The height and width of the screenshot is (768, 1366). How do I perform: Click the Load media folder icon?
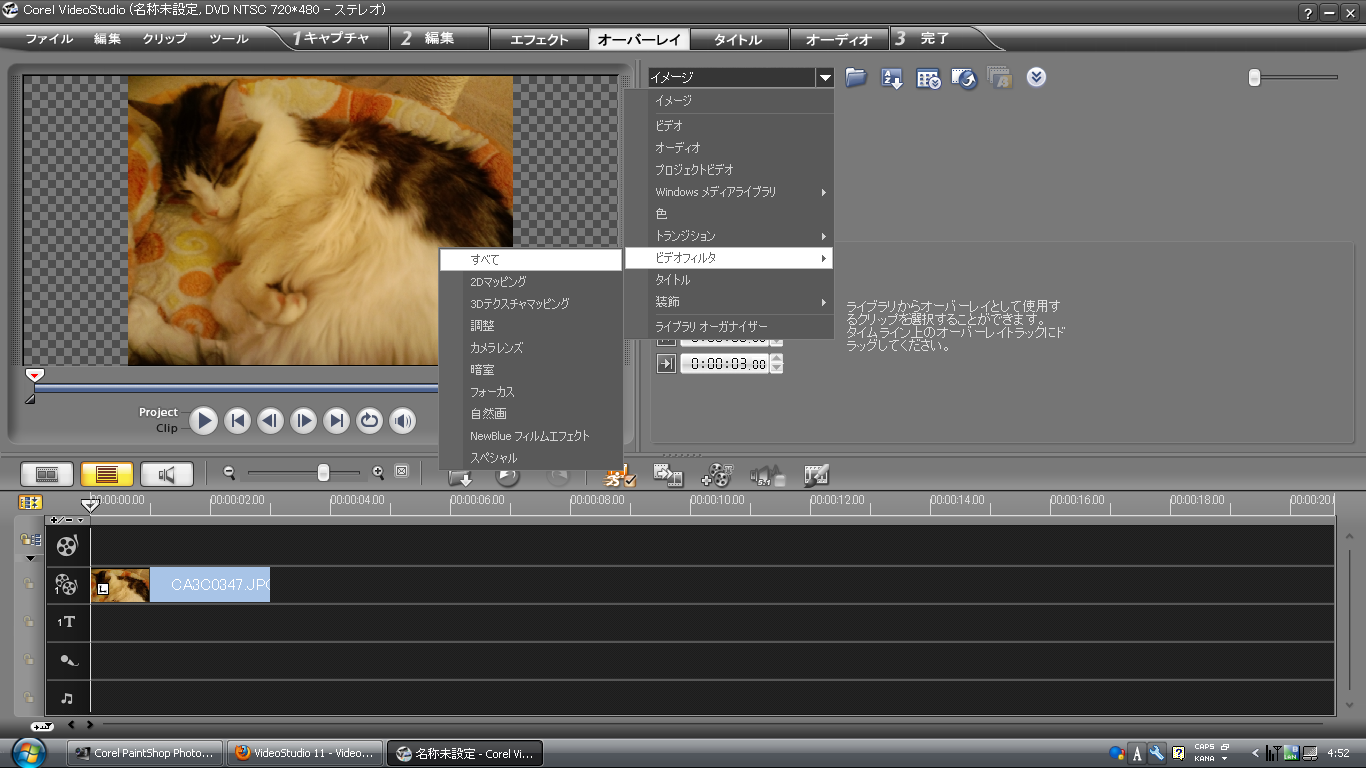coord(856,77)
